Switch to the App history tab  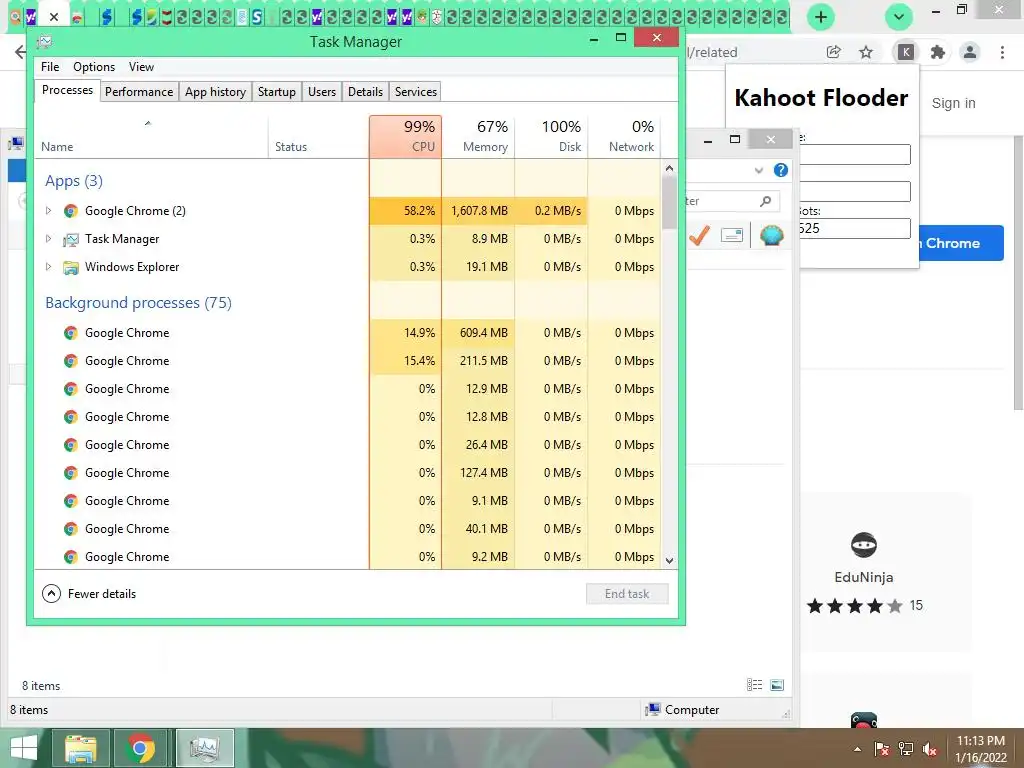pyautogui.click(x=215, y=92)
